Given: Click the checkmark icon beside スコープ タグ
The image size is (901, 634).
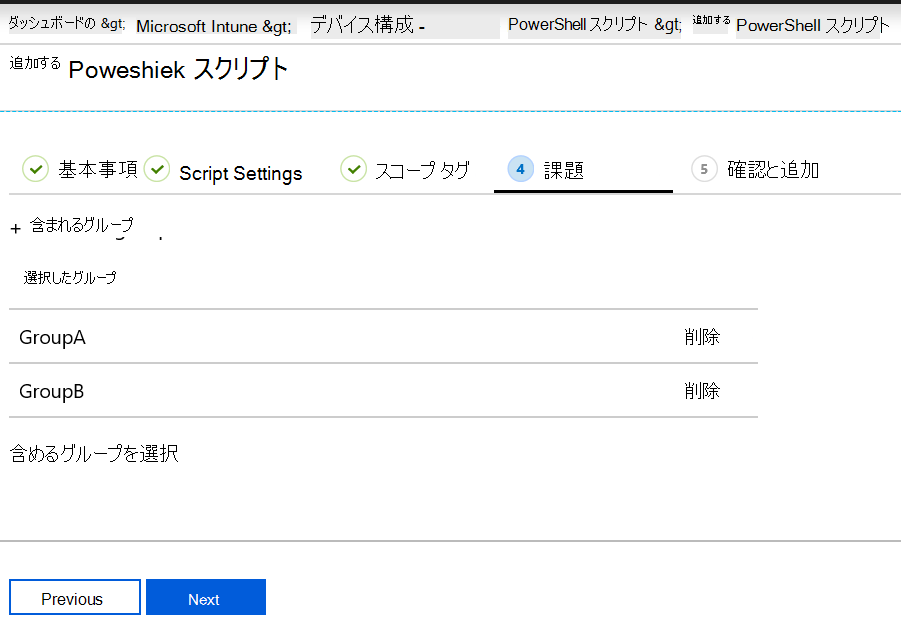Looking at the screenshot, I should coord(353,169).
